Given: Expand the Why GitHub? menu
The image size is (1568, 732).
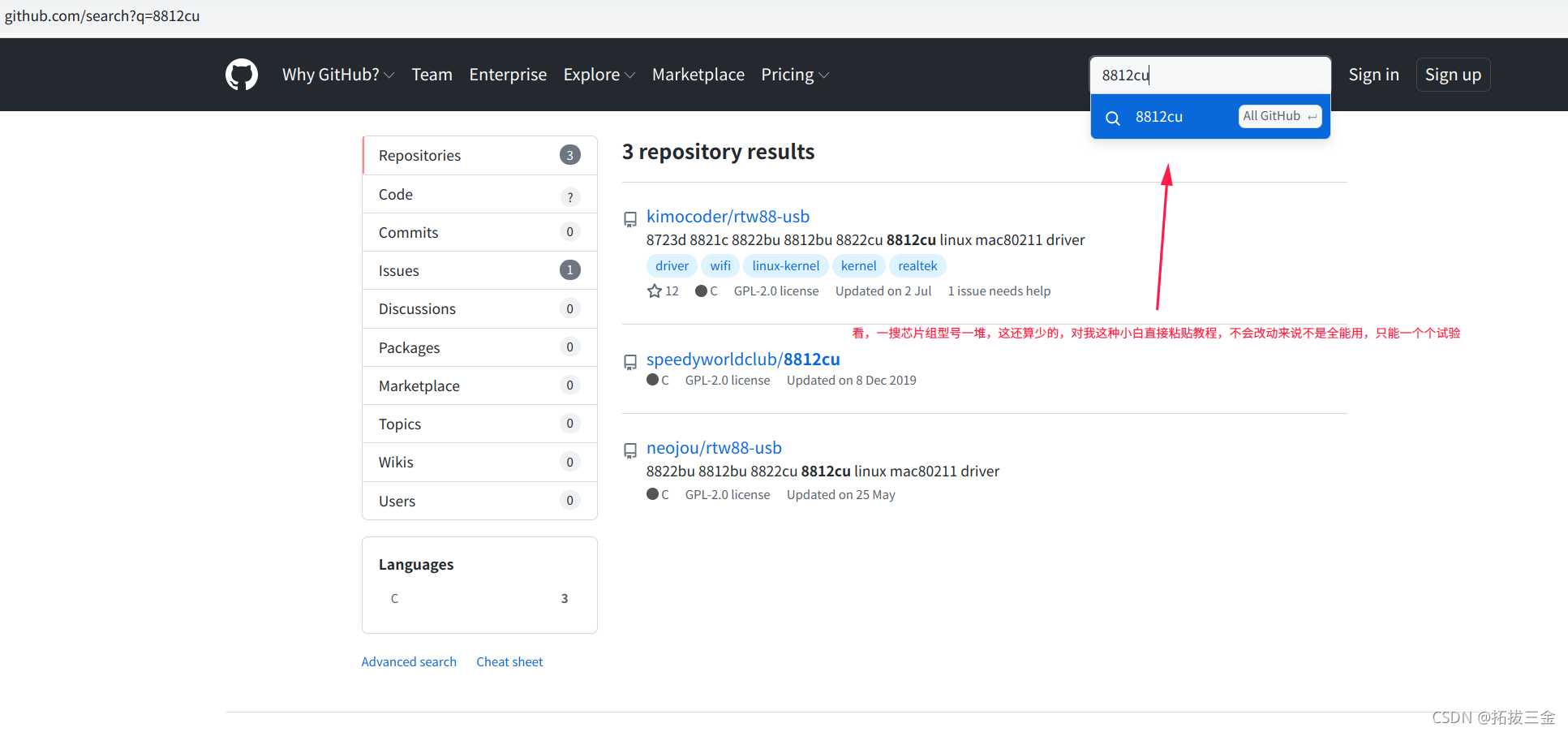Looking at the screenshot, I should [x=338, y=75].
